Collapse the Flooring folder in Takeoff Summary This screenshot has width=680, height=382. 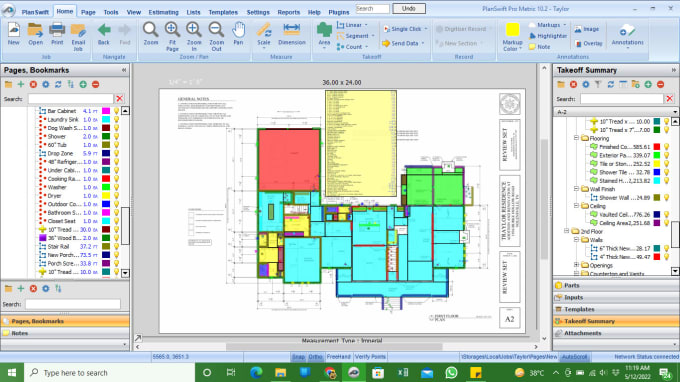coord(576,138)
